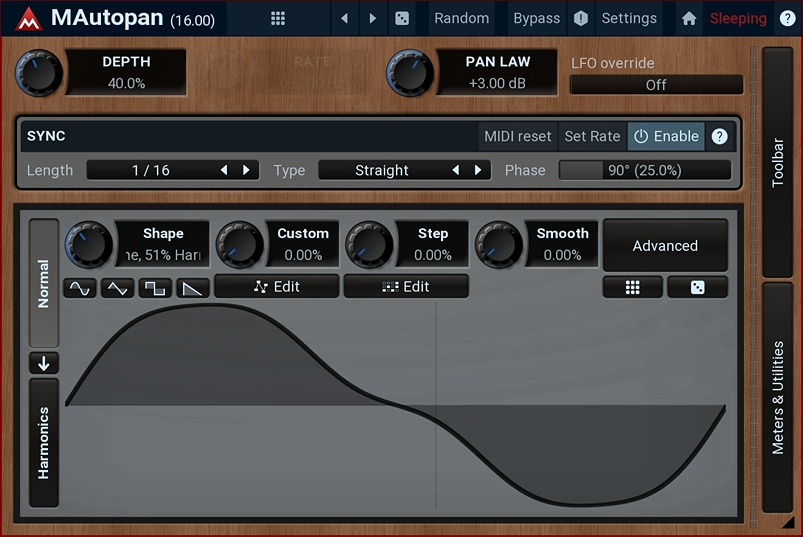Image resolution: width=803 pixels, height=537 pixels.
Task: Click the Depth knob
Action: click(39, 72)
